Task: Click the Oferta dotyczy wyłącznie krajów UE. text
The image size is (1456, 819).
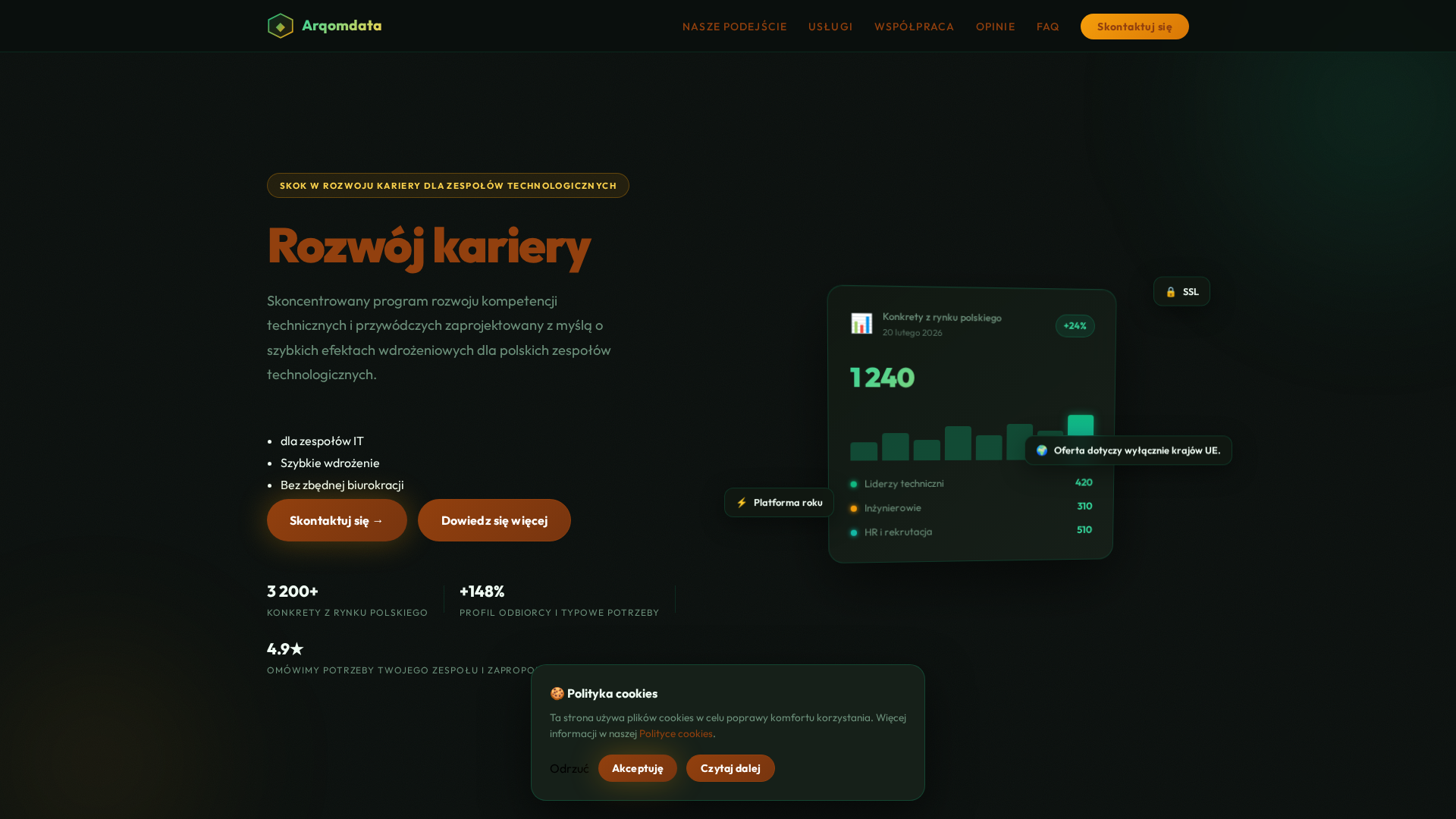Action: point(1137,450)
